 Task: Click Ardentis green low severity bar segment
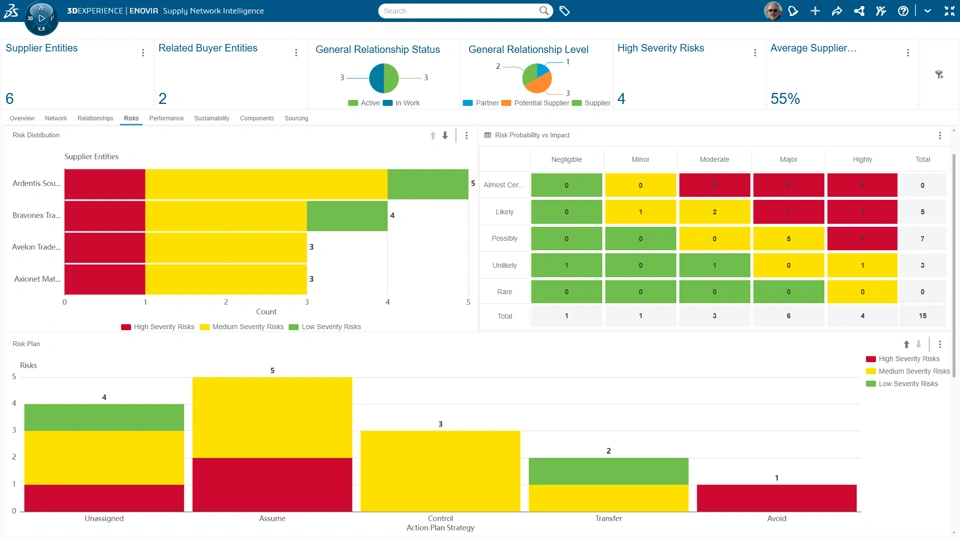428,184
